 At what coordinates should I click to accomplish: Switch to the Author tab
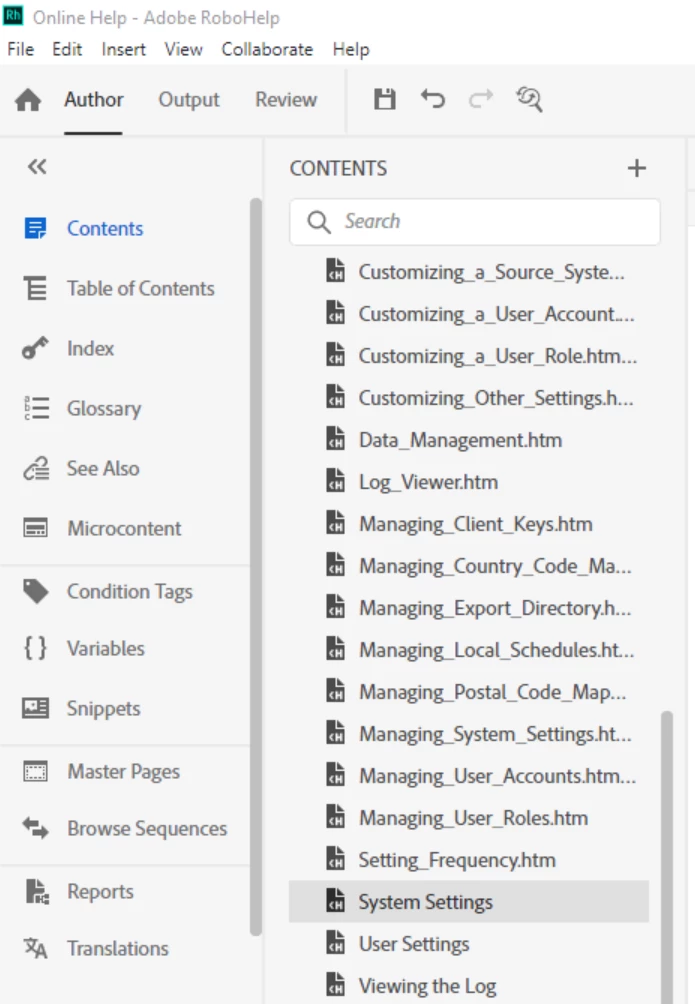click(94, 100)
